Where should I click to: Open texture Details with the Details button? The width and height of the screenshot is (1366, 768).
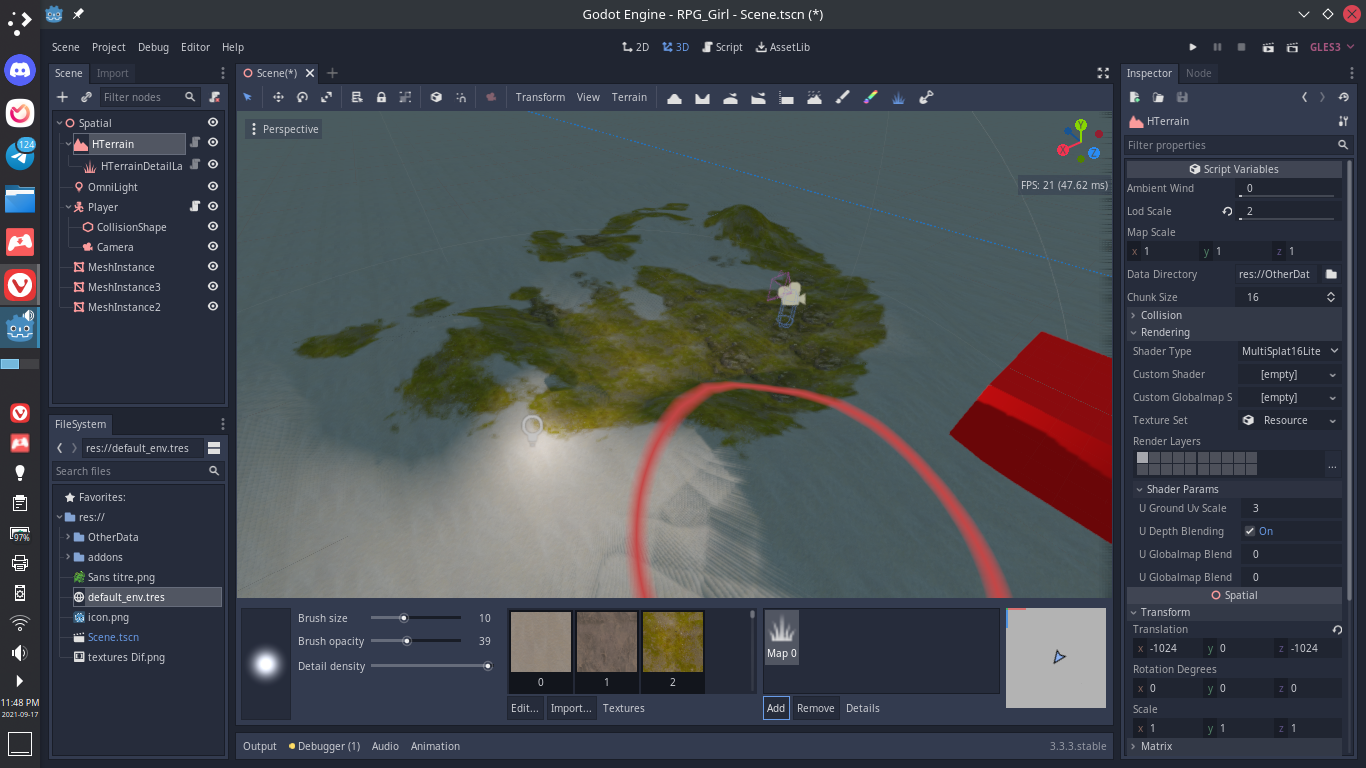(862, 708)
